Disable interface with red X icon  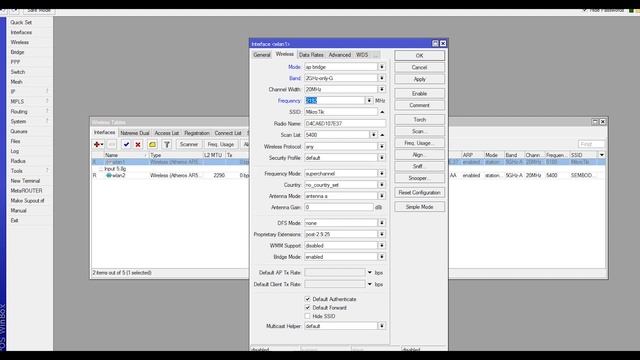(x=138, y=144)
